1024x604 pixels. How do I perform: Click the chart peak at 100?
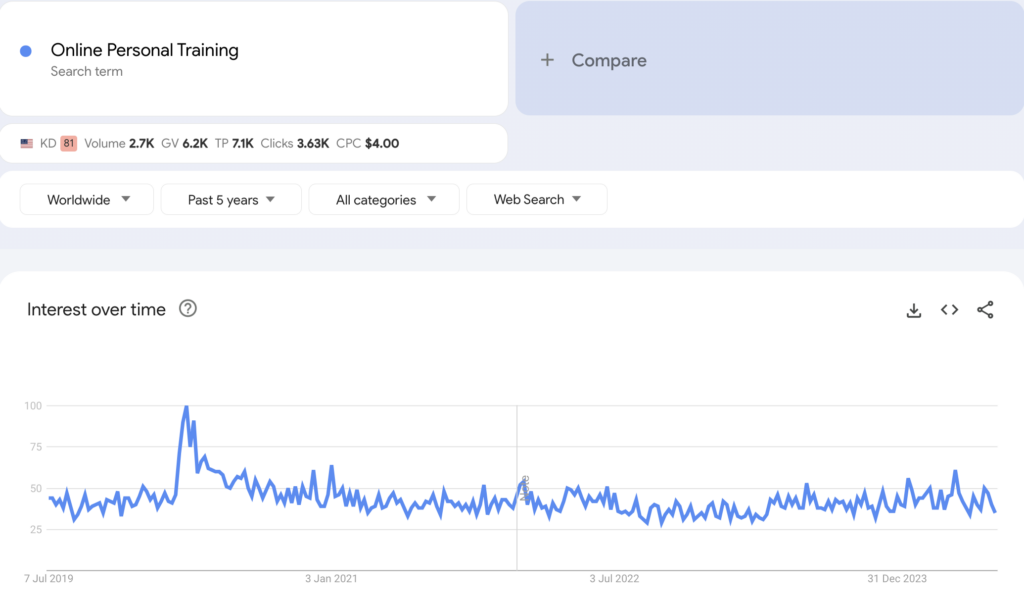pos(186,408)
